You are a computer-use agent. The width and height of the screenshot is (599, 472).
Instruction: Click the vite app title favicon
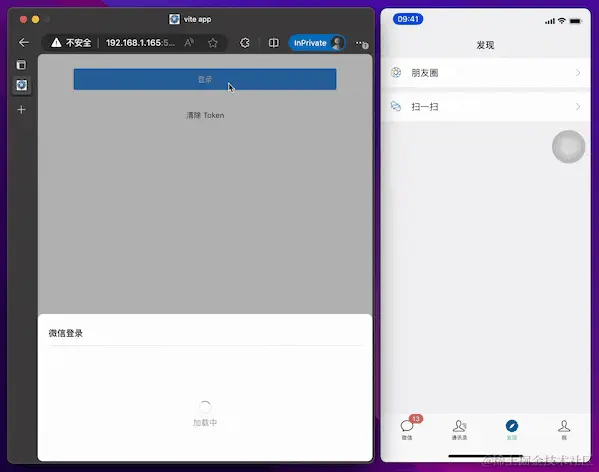pyautogui.click(x=174, y=19)
